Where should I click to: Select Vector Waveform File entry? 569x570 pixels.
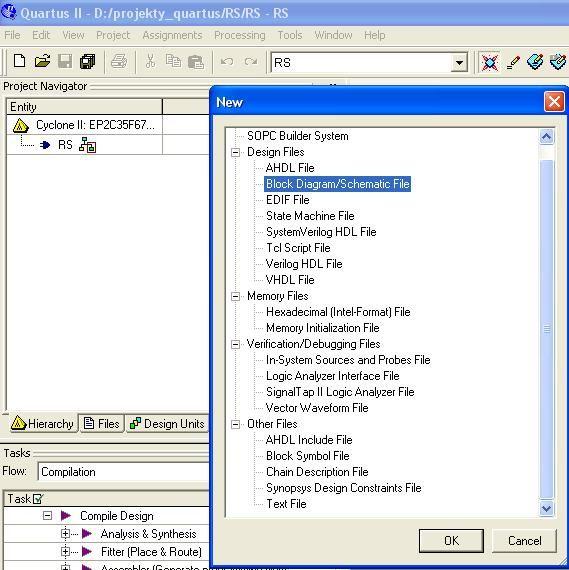tap(317, 408)
